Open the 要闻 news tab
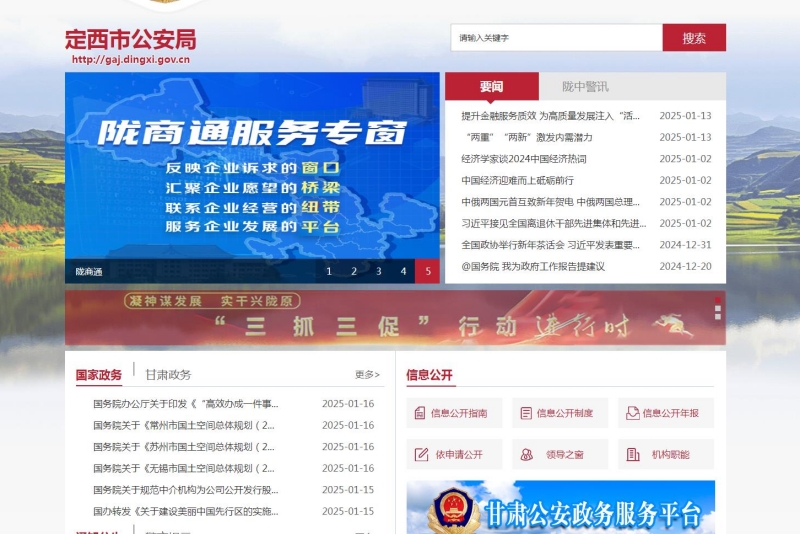The height and width of the screenshot is (534, 800). [491, 87]
